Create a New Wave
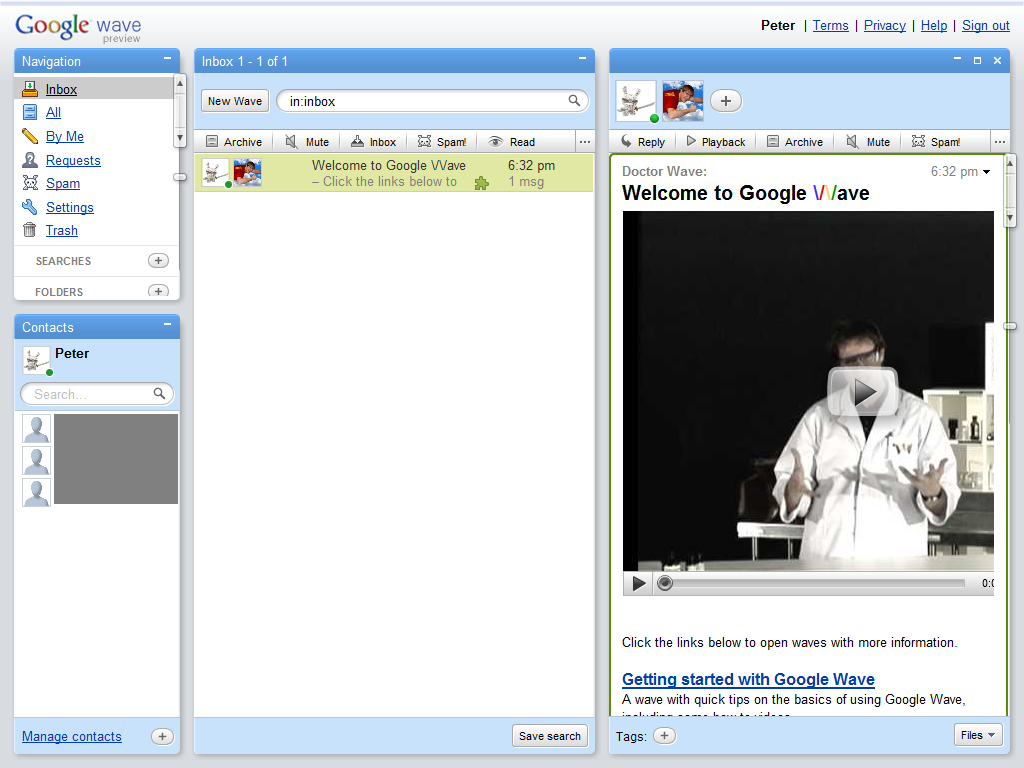The image size is (1024, 768). coord(235,101)
